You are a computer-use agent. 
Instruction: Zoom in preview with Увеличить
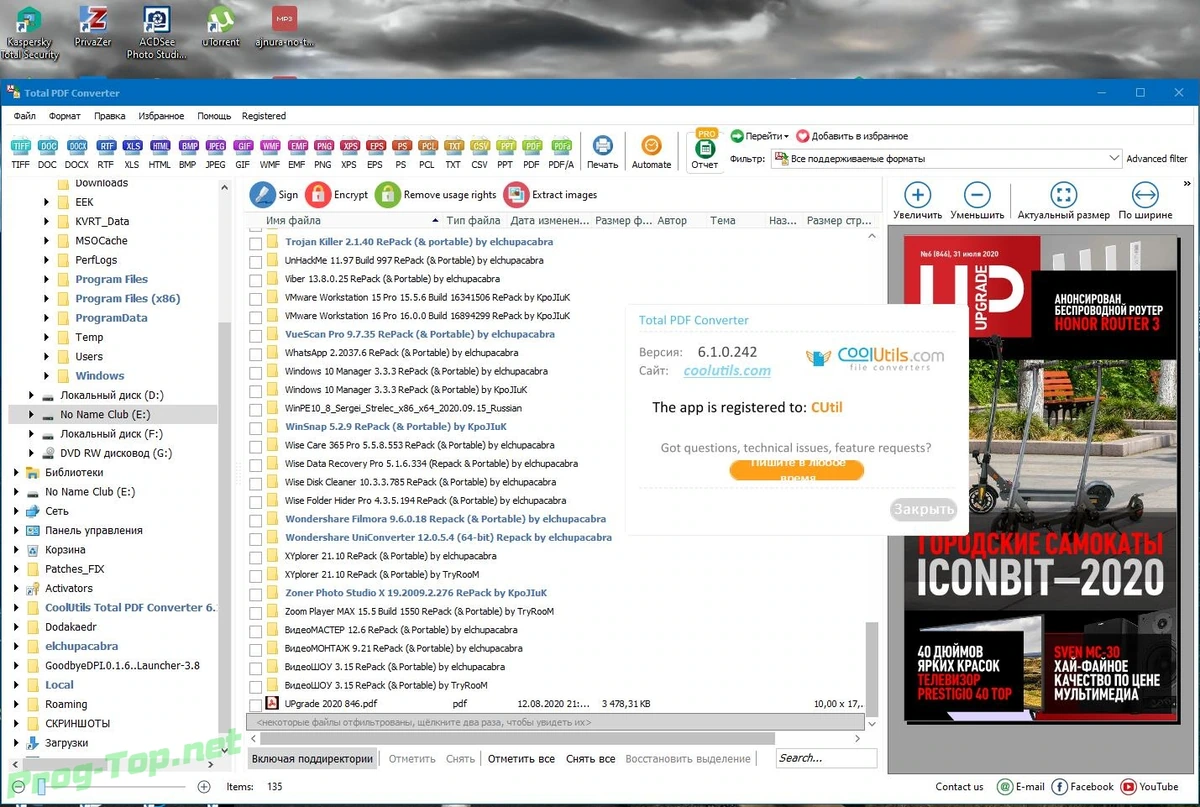(x=917, y=201)
